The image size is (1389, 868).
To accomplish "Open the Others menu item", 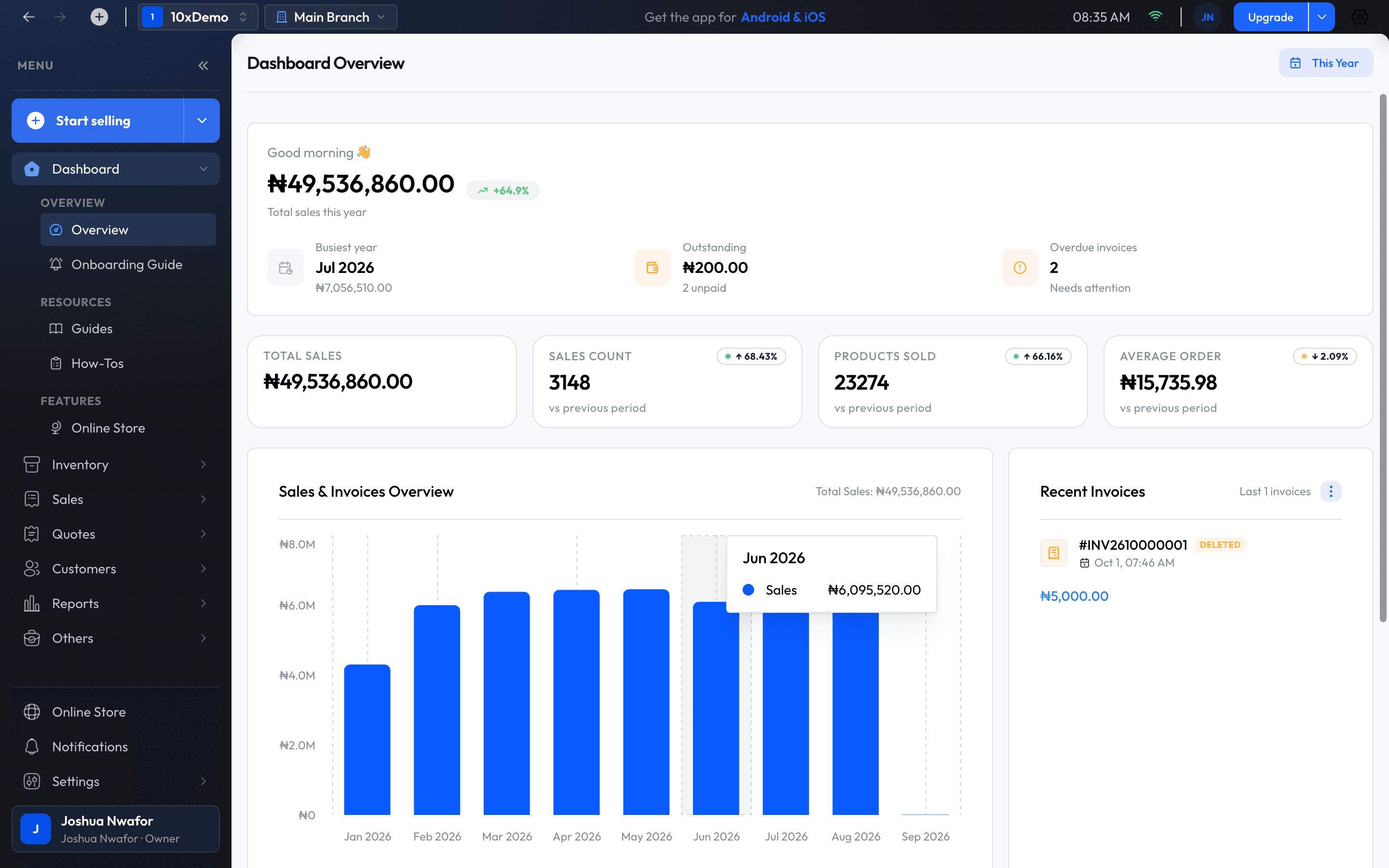I will [x=115, y=638].
